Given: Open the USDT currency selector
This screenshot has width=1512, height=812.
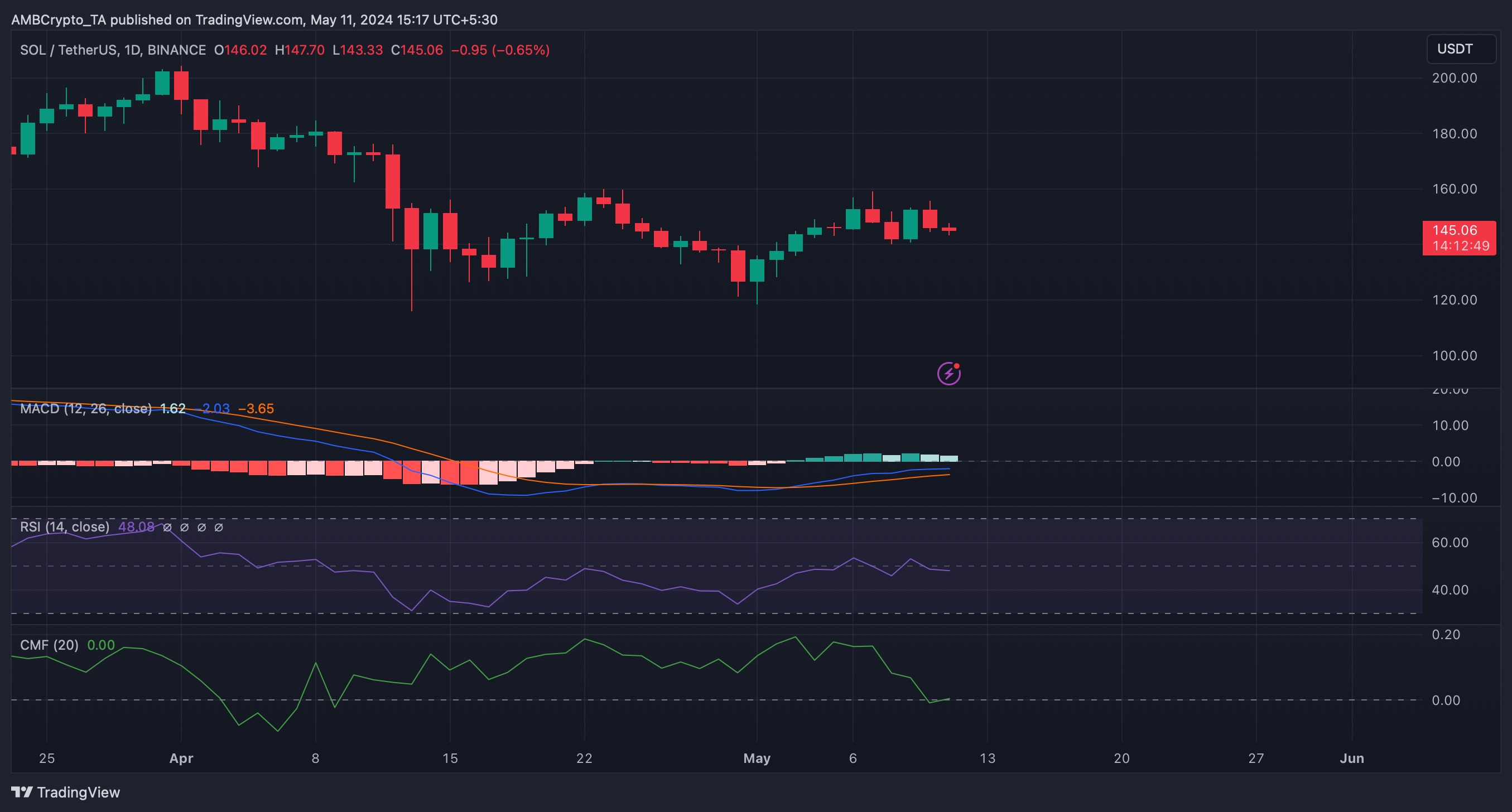Looking at the screenshot, I should coord(1461,49).
